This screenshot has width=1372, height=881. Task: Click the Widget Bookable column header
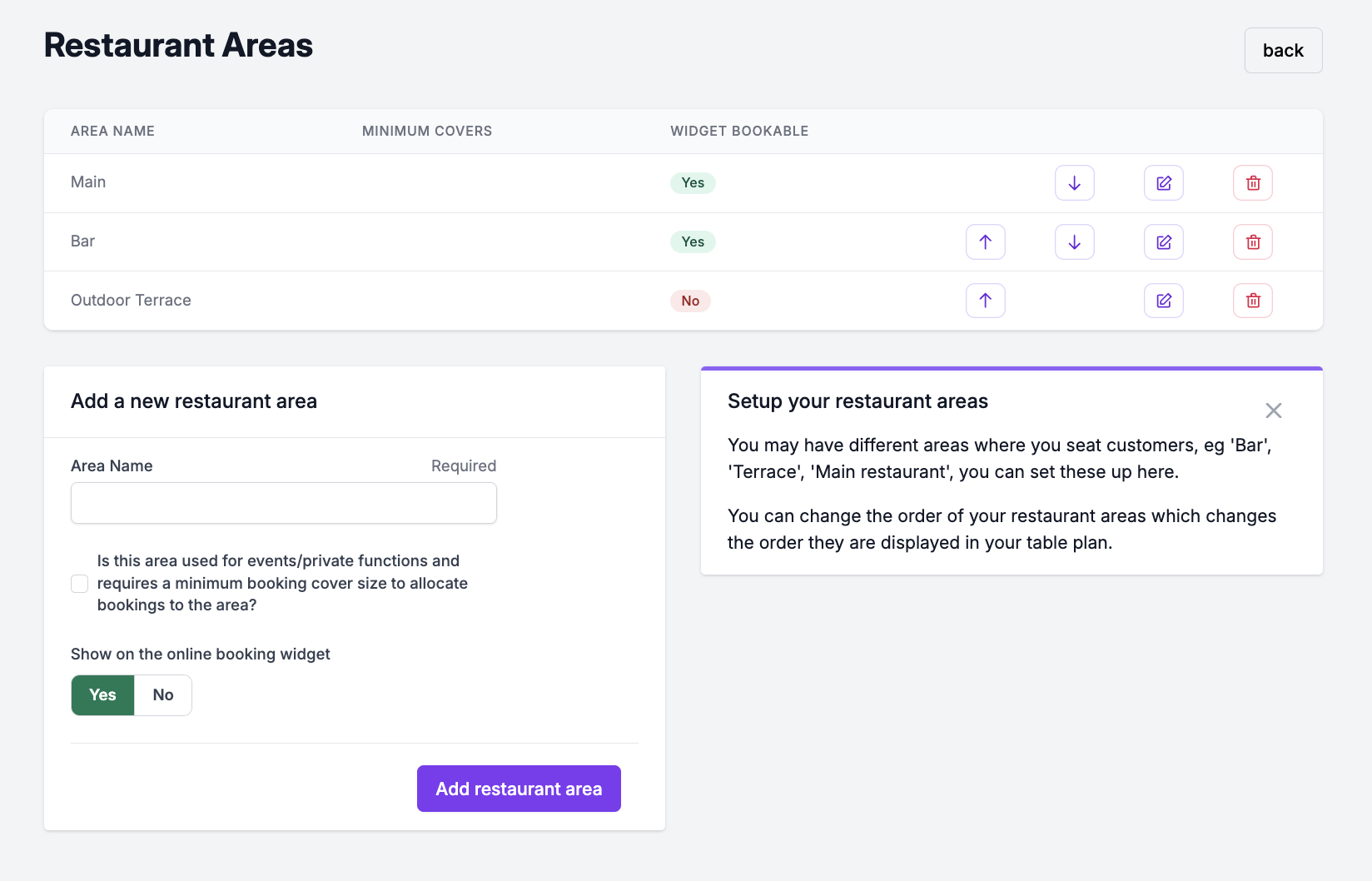click(x=739, y=132)
